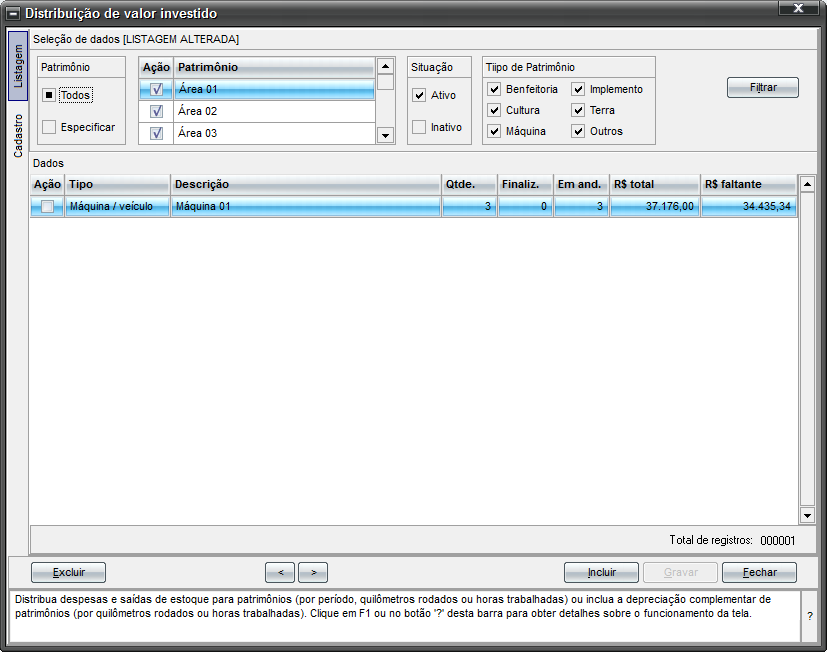Check the Máquina 01 row action checkbox

point(47,206)
